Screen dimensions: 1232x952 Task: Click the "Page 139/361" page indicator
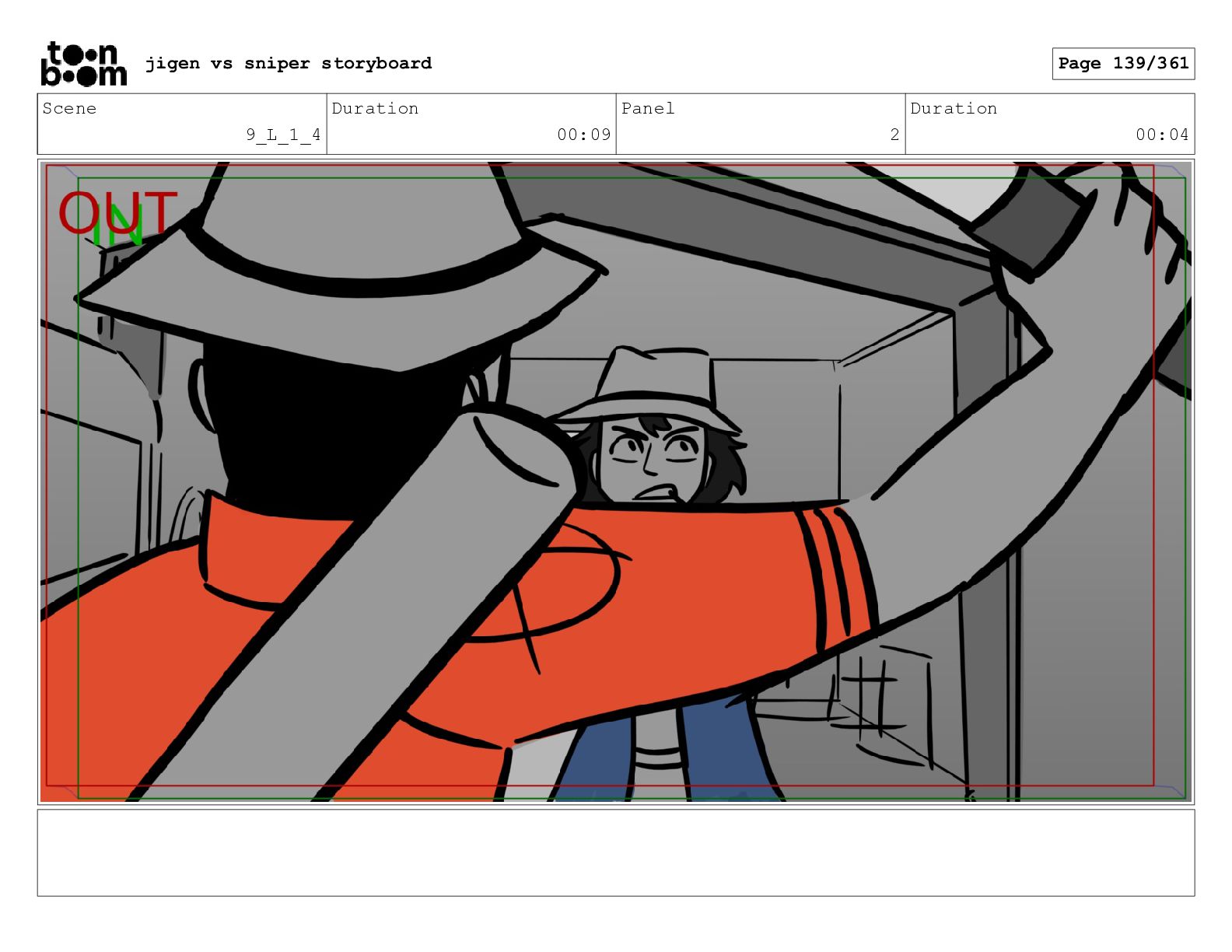click(x=1123, y=64)
